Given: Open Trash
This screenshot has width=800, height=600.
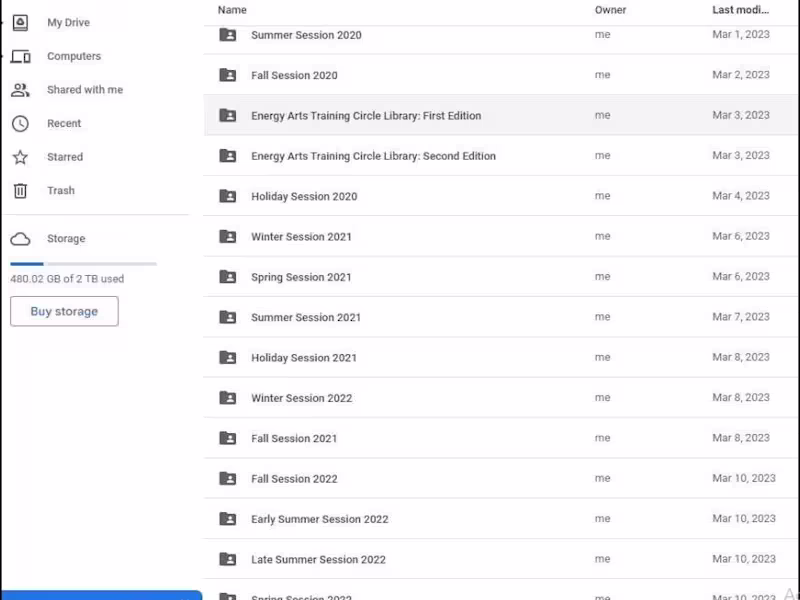Looking at the screenshot, I should (x=61, y=190).
